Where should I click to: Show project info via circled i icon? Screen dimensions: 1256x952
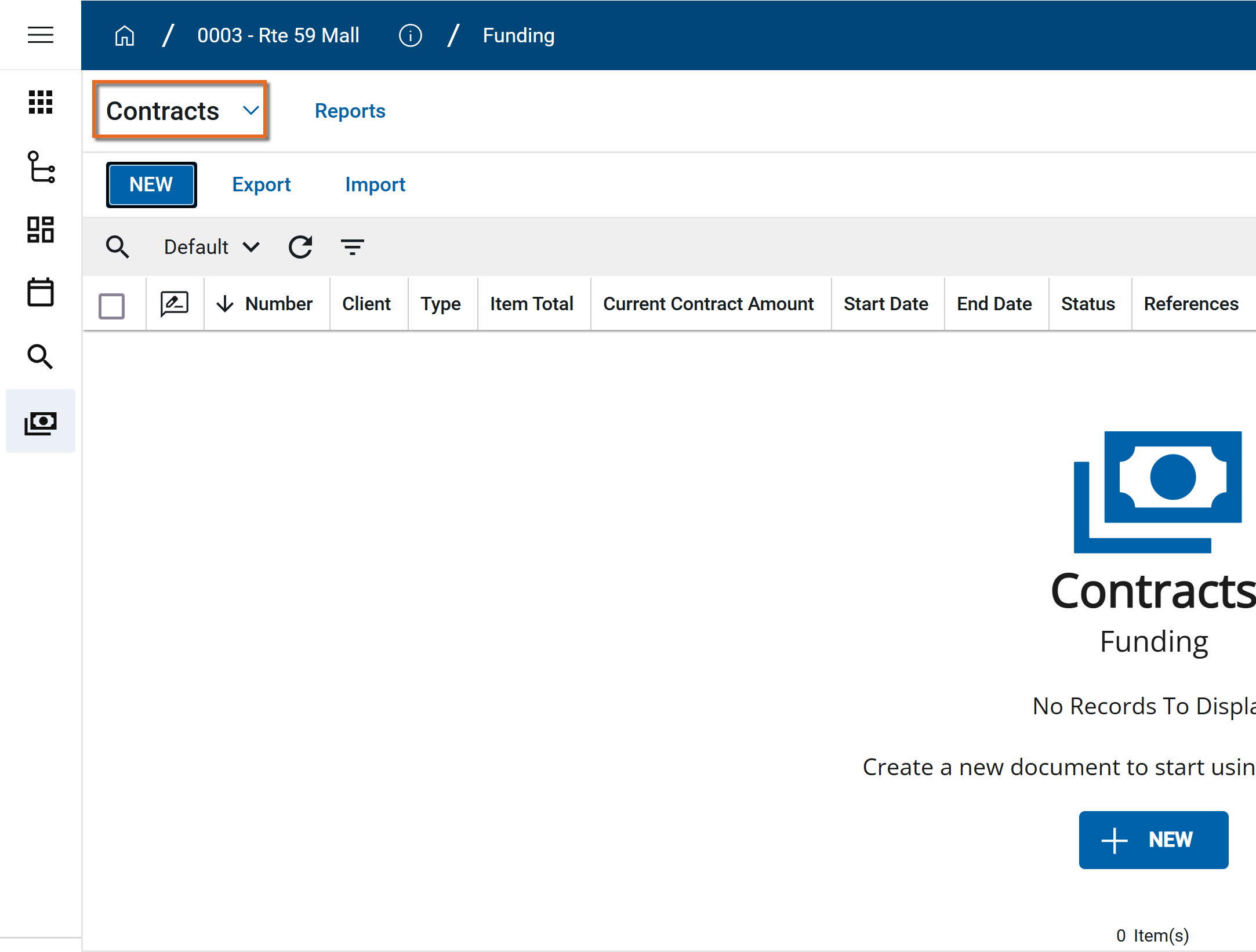tap(410, 36)
